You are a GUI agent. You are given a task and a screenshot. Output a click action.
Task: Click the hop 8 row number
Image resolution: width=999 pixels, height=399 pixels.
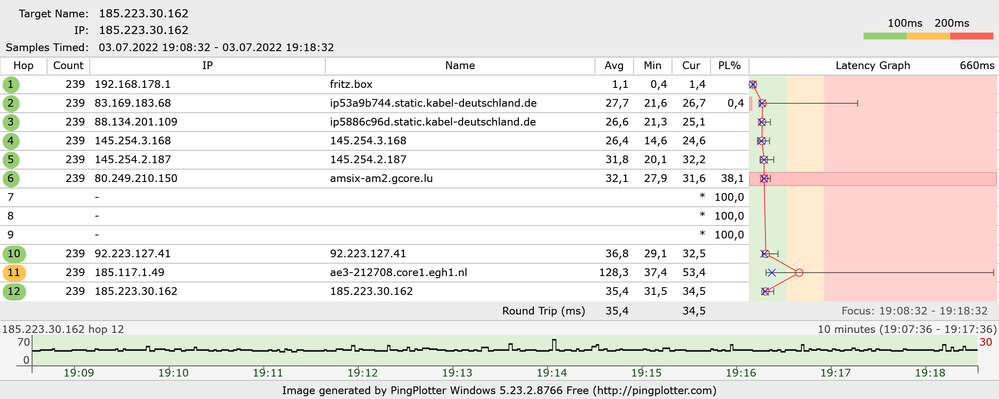tap(11, 216)
